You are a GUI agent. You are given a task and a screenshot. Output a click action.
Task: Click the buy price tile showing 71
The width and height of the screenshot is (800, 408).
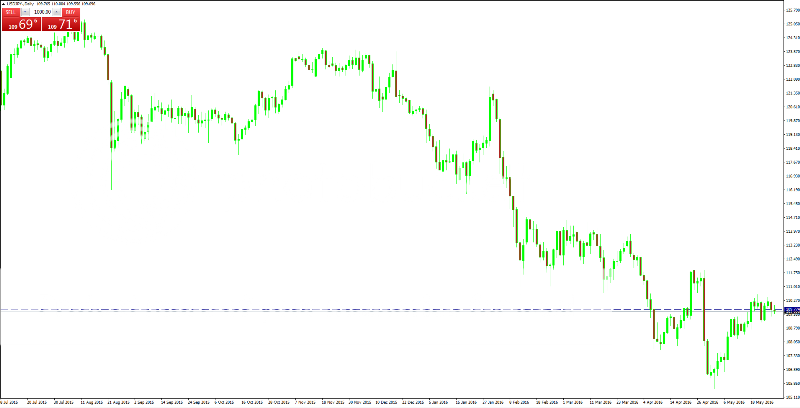[61, 24]
